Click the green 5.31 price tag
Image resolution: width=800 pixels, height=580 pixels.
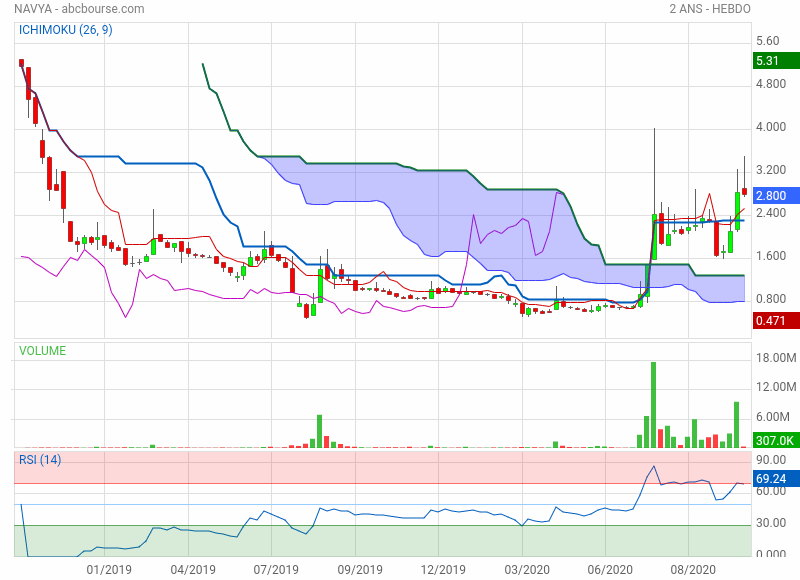click(x=776, y=61)
